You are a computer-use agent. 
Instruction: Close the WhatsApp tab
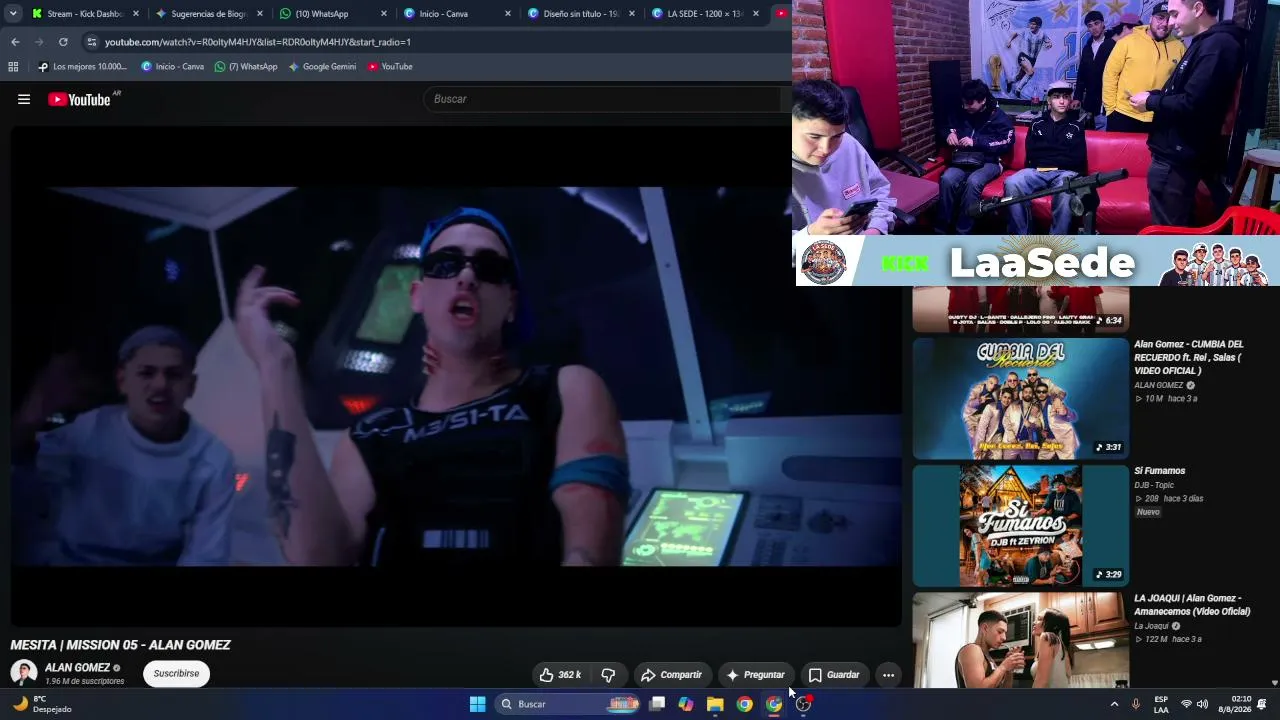(x=383, y=14)
